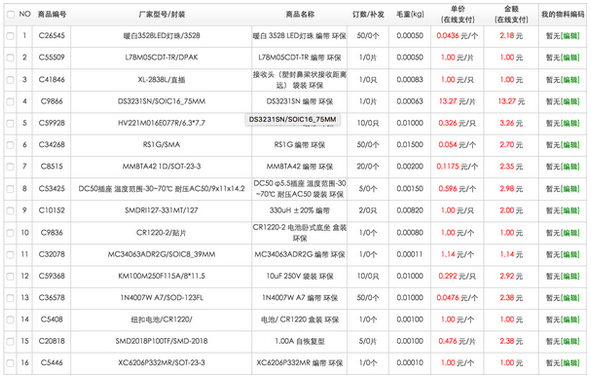
Task: Select the MMBTA42 1D/SOT-23-3 cell
Action: coord(162,167)
